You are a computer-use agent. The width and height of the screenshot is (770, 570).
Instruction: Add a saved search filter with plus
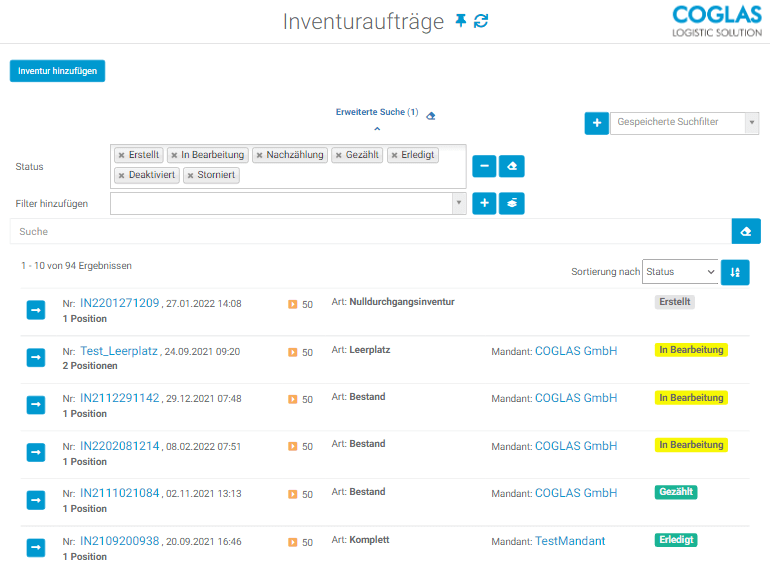[x=596, y=123]
